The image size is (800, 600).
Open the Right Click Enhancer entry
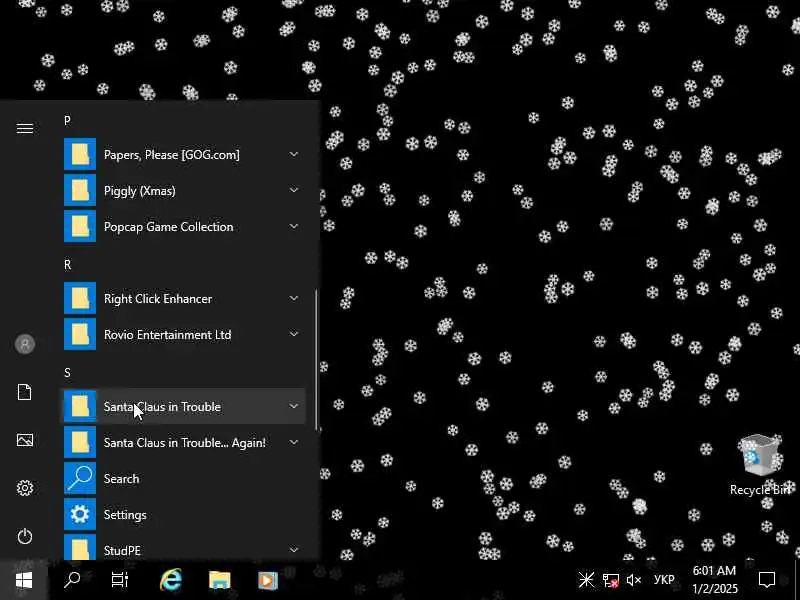click(183, 298)
